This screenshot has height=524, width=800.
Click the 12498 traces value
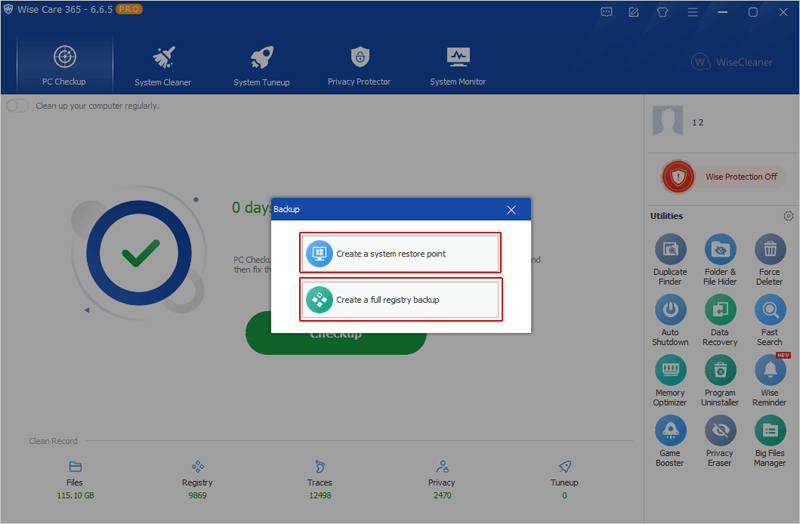click(x=320, y=495)
